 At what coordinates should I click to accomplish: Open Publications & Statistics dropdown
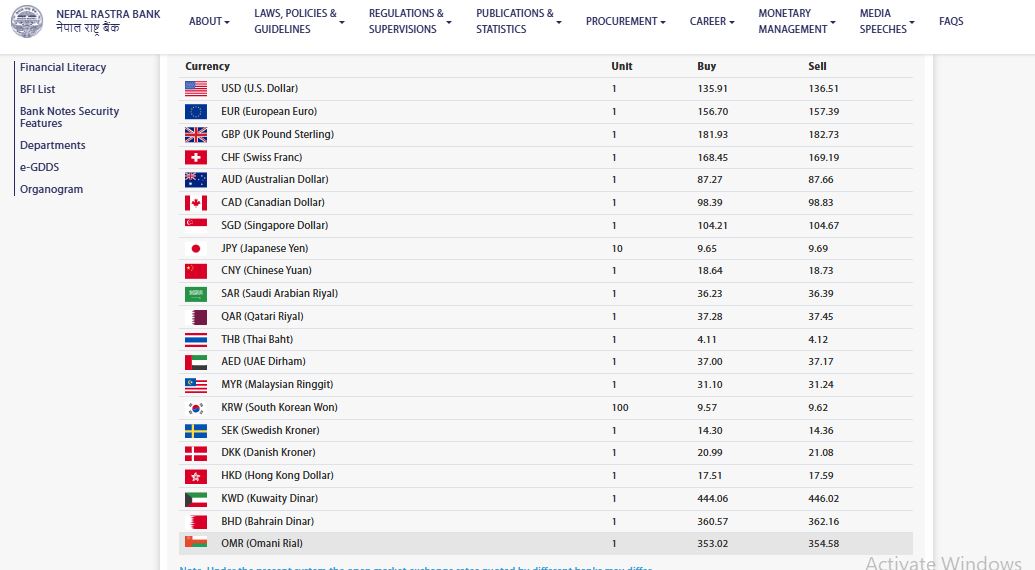(x=519, y=21)
